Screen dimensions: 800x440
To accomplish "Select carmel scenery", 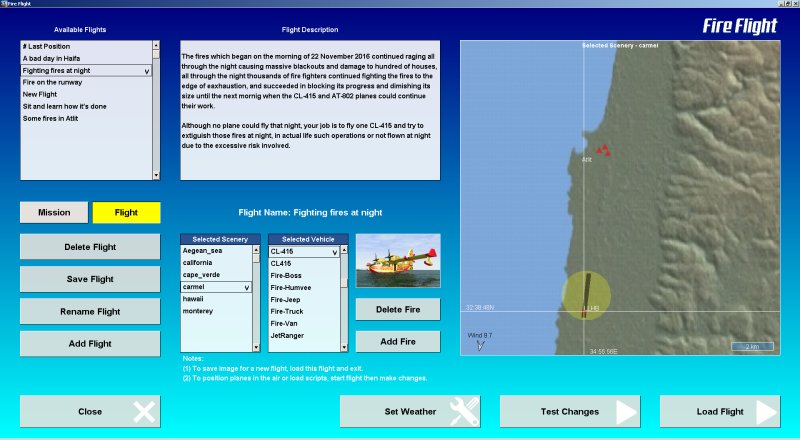I will 216,287.
